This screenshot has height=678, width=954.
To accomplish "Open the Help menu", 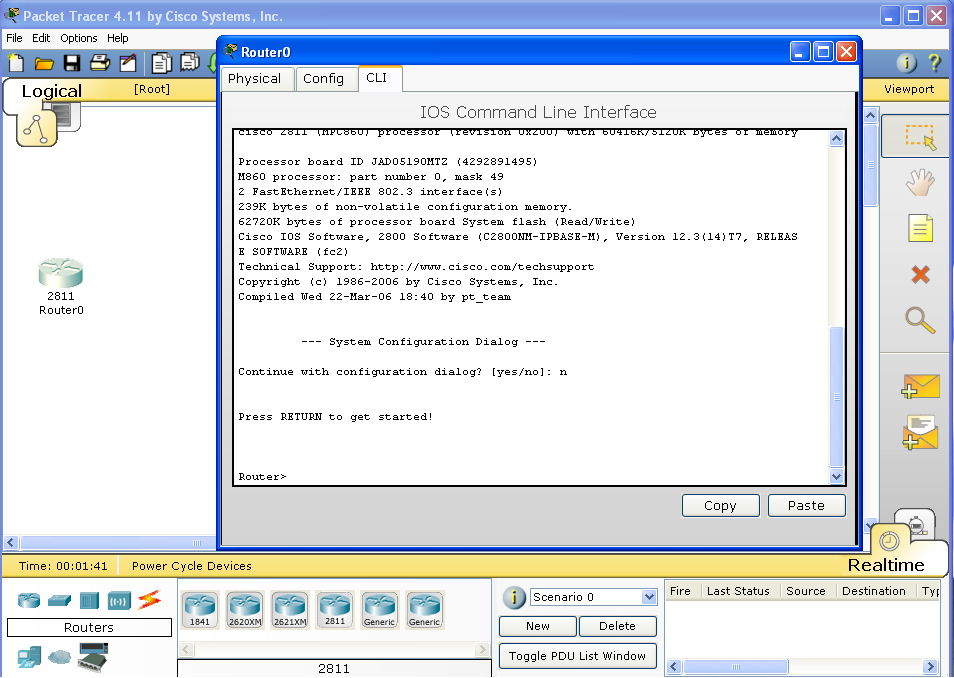I will (117, 38).
